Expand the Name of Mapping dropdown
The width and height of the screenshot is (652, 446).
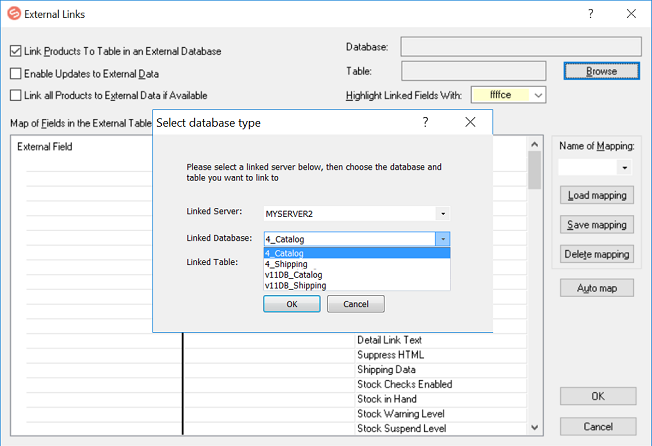pos(624,168)
